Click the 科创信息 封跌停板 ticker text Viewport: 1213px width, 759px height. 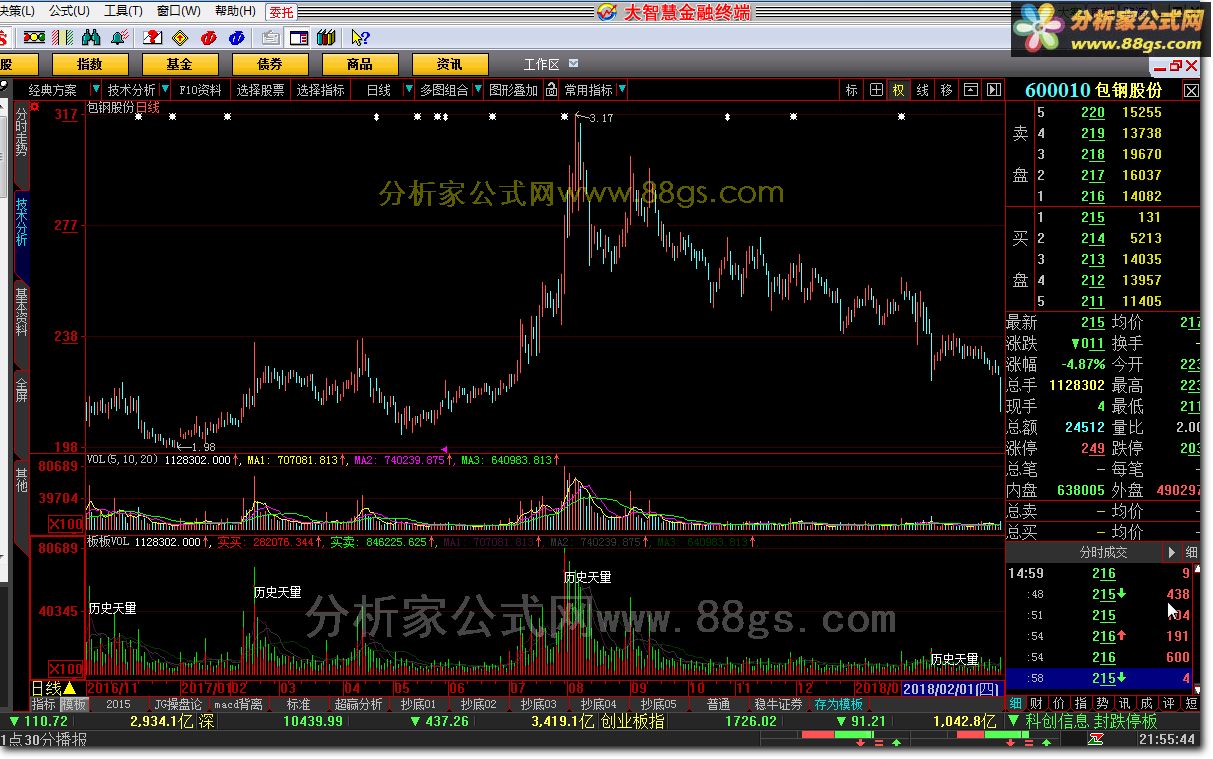(x=1091, y=721)
